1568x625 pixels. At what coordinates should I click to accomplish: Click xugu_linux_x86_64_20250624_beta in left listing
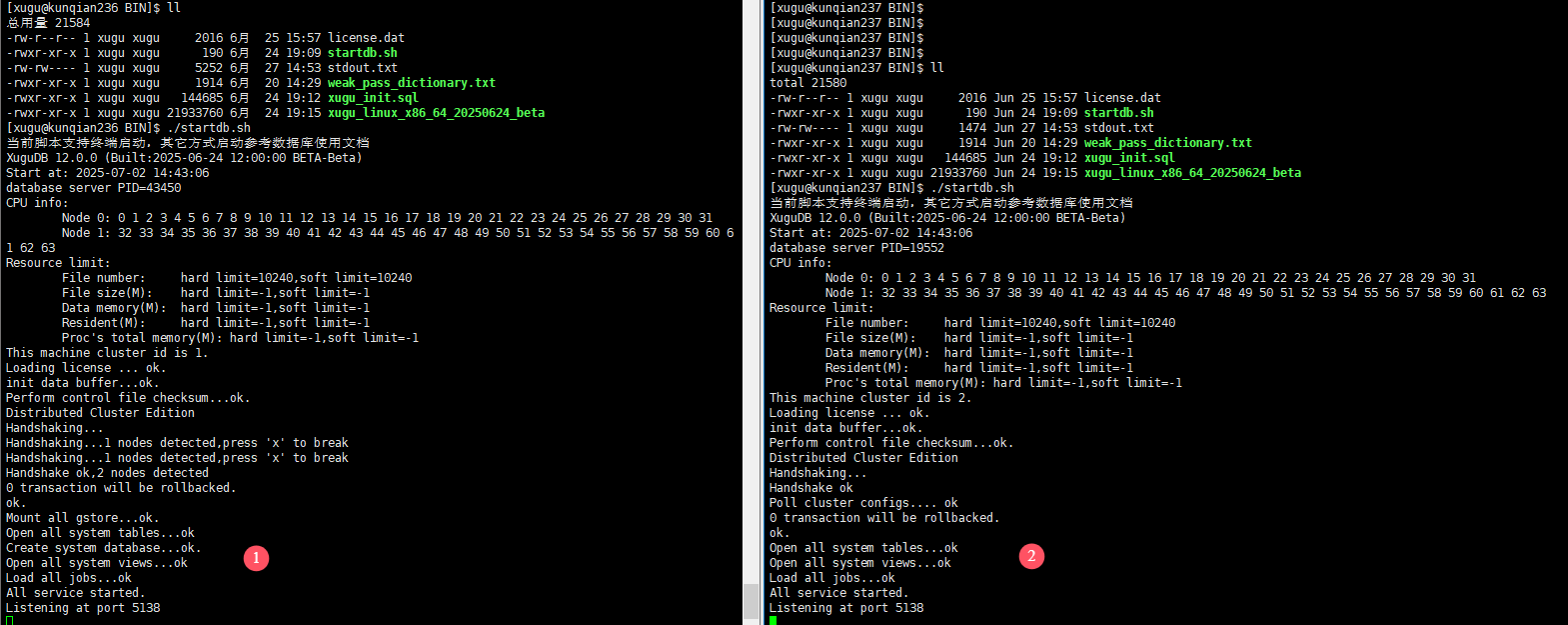(436, 113)
